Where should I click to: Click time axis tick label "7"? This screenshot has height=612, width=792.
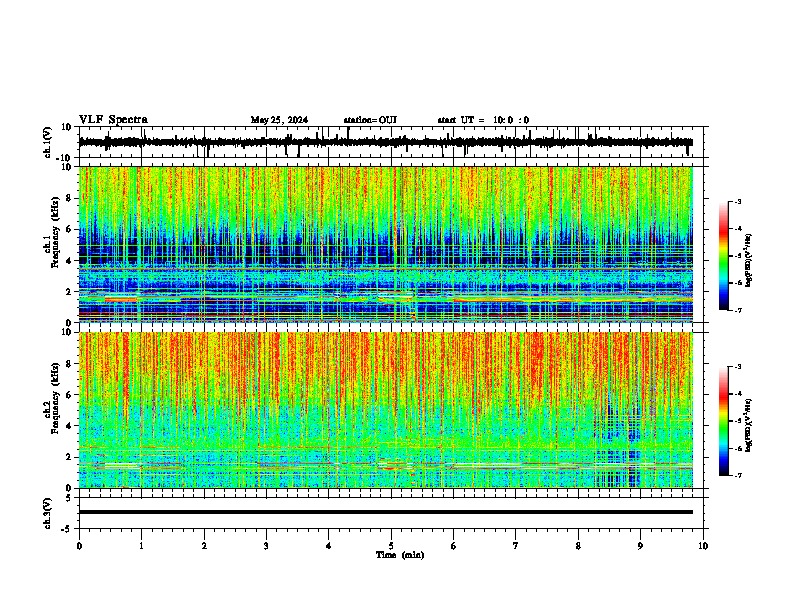[x=516, y=546]
